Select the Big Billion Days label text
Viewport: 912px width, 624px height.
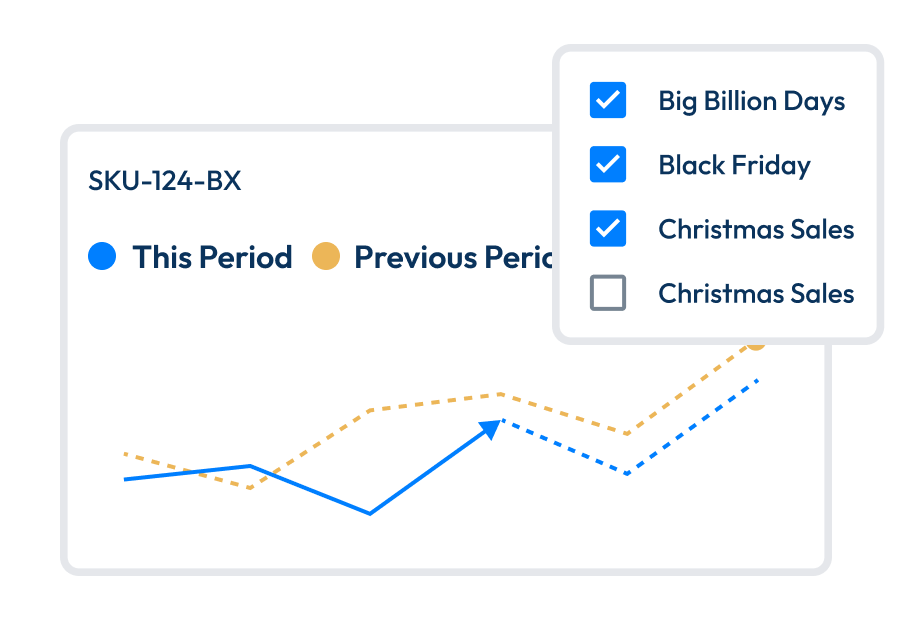click(x=751, y=101)
